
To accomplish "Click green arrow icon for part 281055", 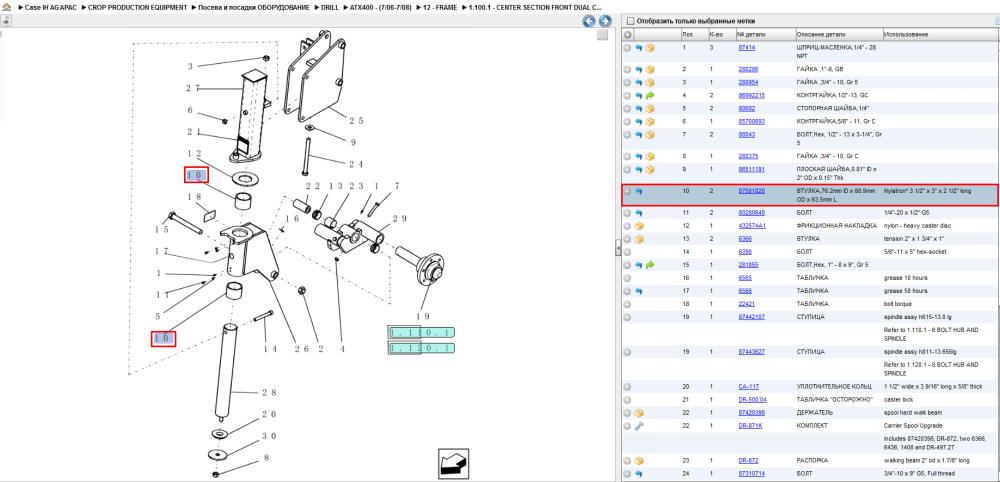I will tap(650, 265).
